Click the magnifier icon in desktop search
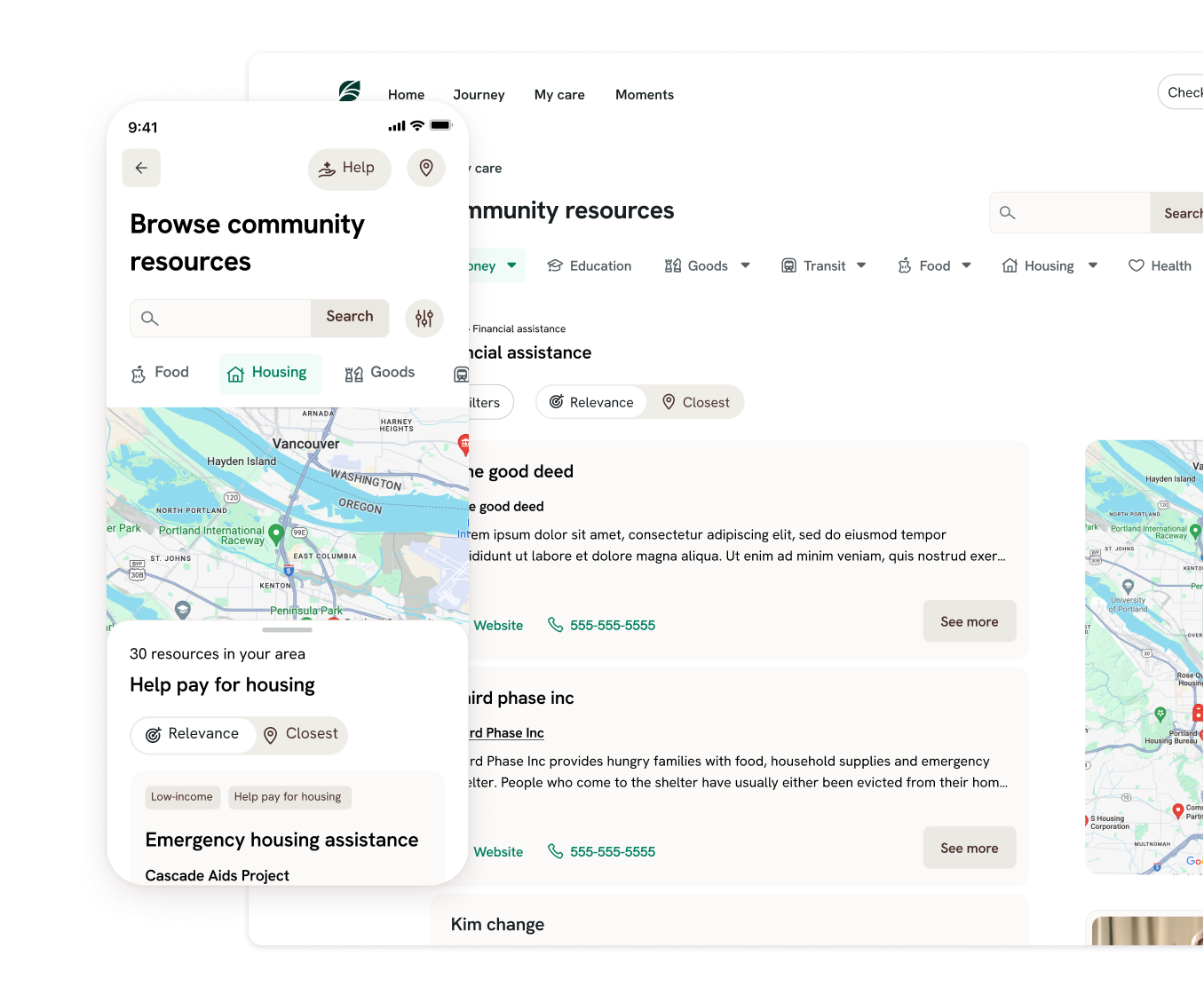 [1007, 213]
